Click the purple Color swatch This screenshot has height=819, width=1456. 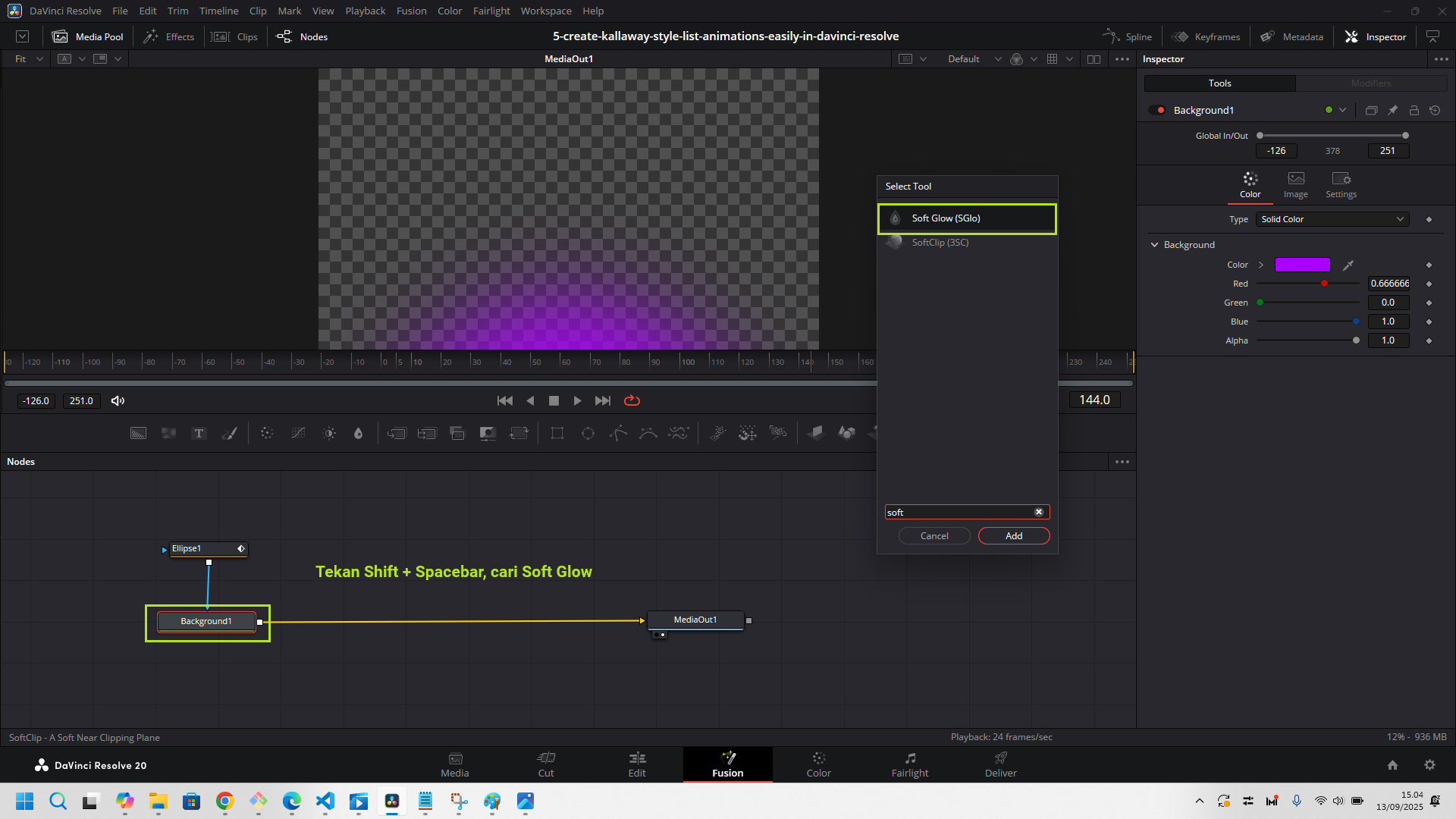click(1302, 265)
